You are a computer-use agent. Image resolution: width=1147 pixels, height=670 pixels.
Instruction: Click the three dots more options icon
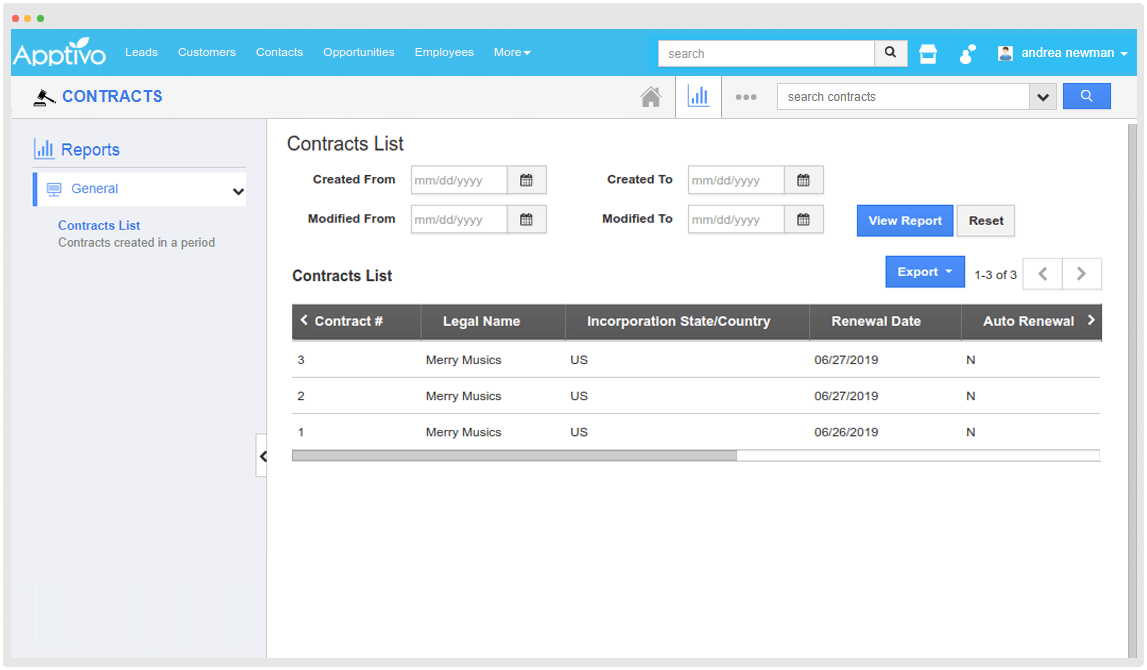coord(746,97)
